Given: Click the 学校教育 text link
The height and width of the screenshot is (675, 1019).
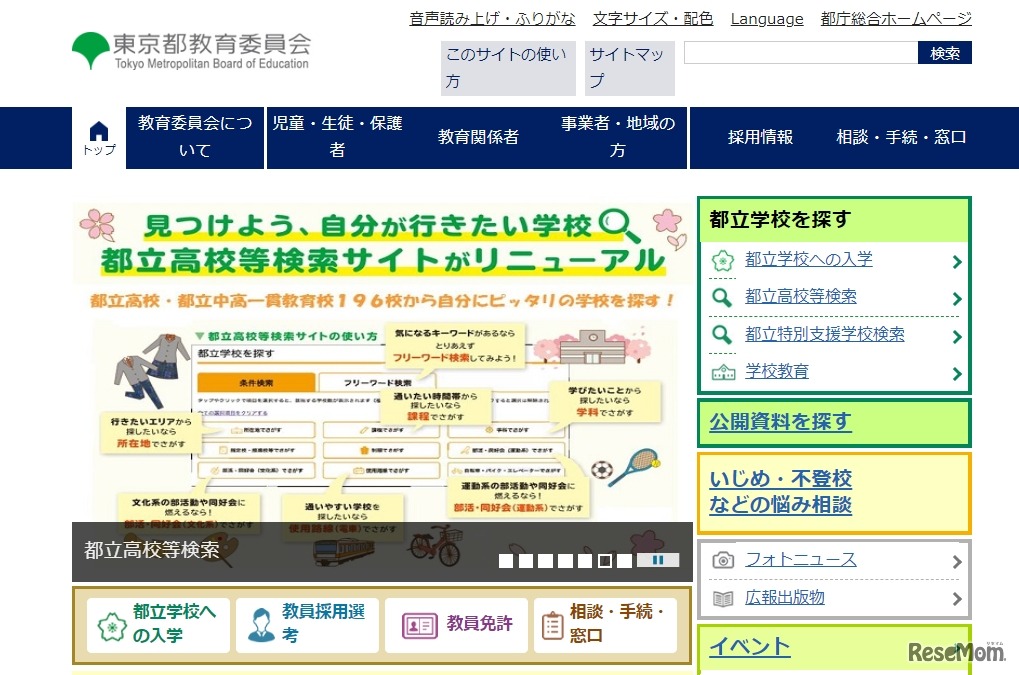Looking at the screenshot, I should [x=777, y=372].
